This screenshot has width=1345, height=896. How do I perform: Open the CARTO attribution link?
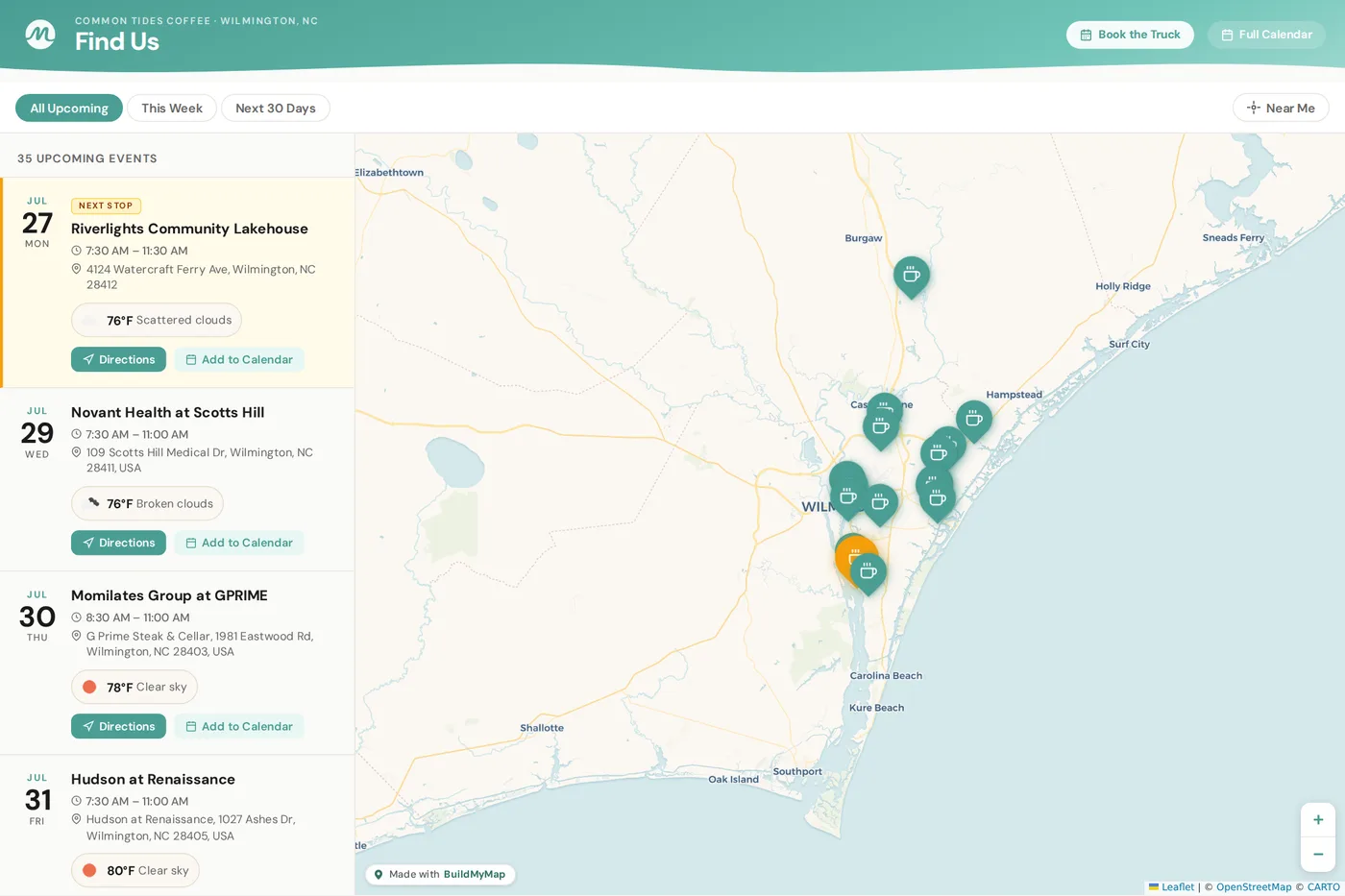coord(1324,887)
